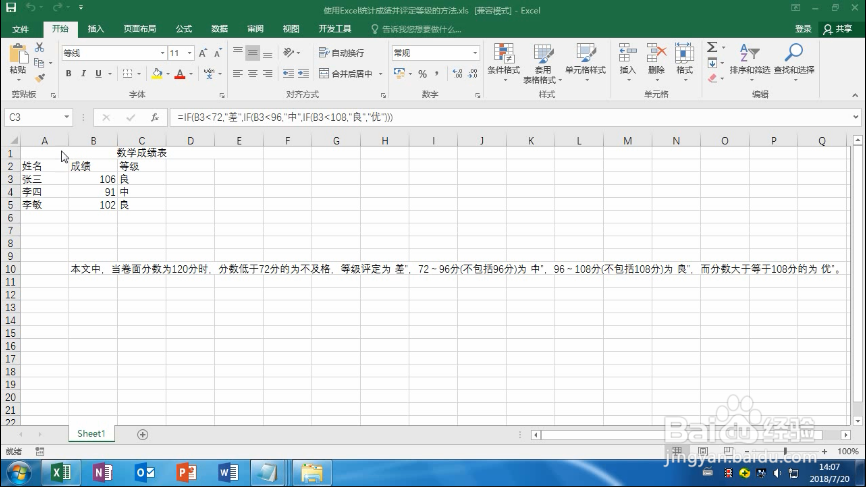
Task: Collapse the ribbon arrow
Action: [855, 96]
